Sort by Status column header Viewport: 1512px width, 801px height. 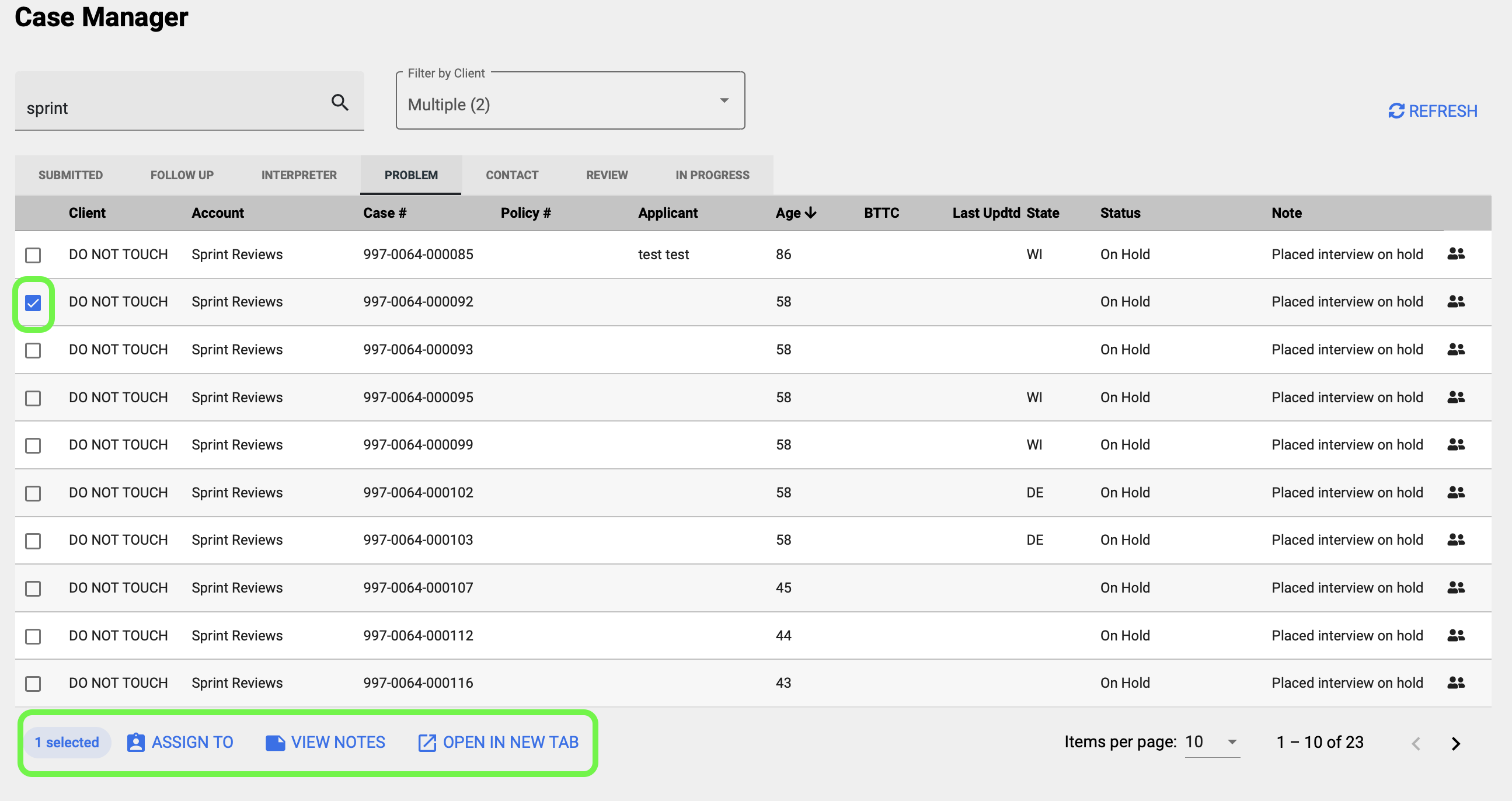pyautogui.click(x=1120, y=213)
